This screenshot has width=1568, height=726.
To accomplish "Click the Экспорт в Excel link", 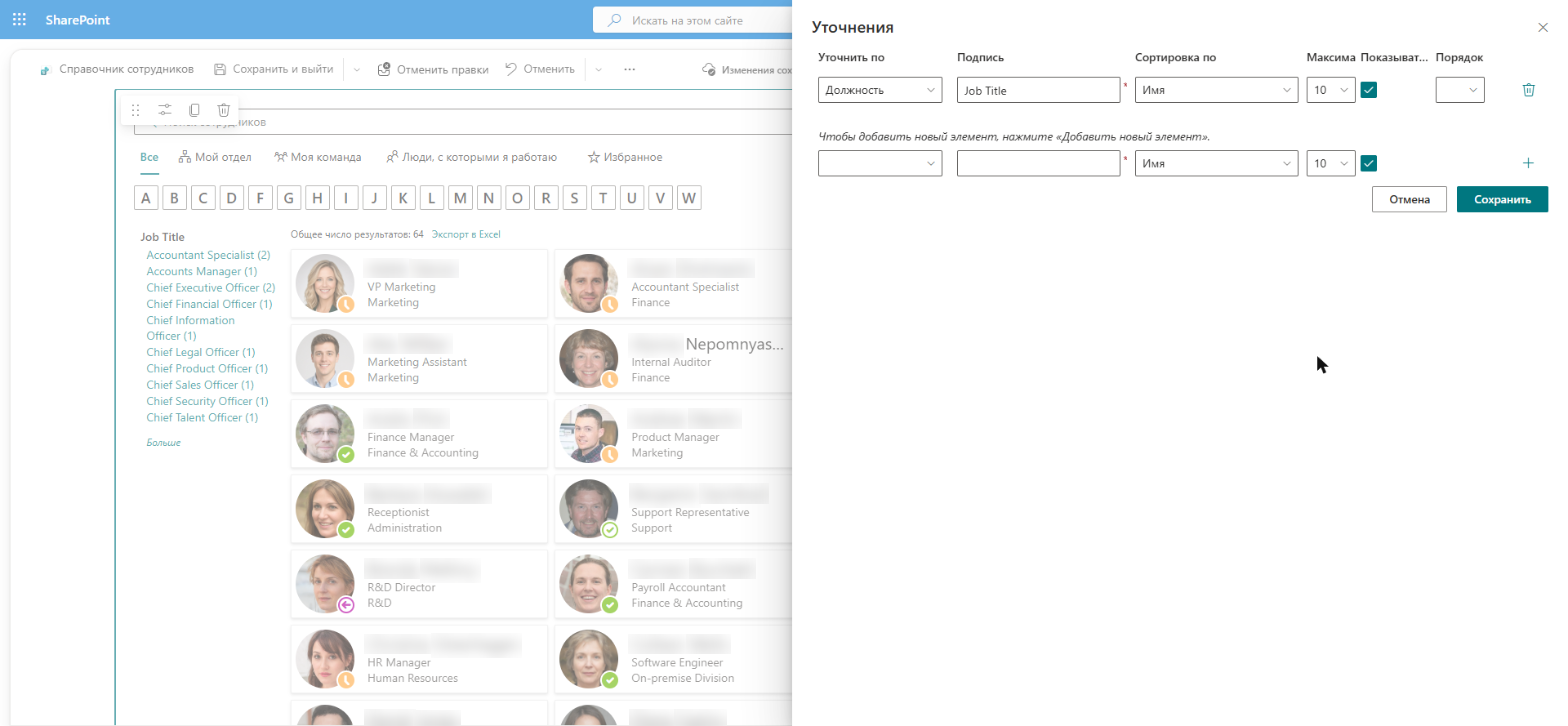I will tap(466, 234).
